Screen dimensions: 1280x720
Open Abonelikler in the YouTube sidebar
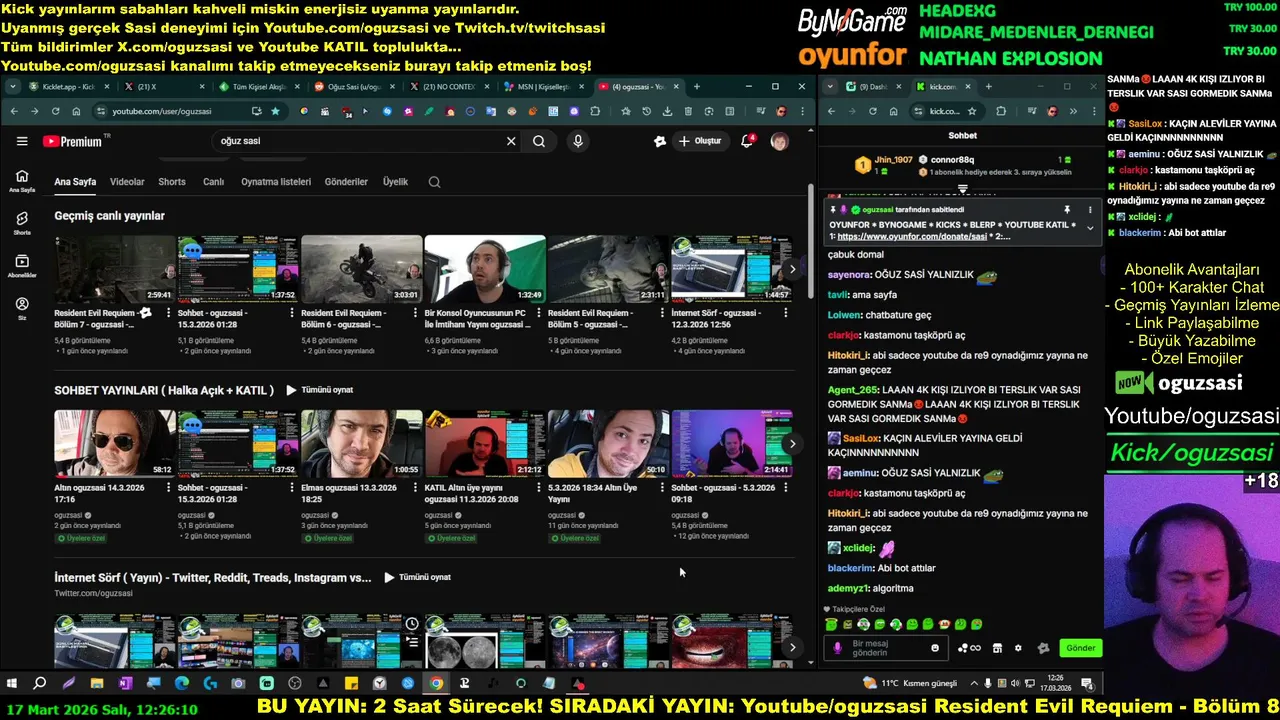(22, 265)
